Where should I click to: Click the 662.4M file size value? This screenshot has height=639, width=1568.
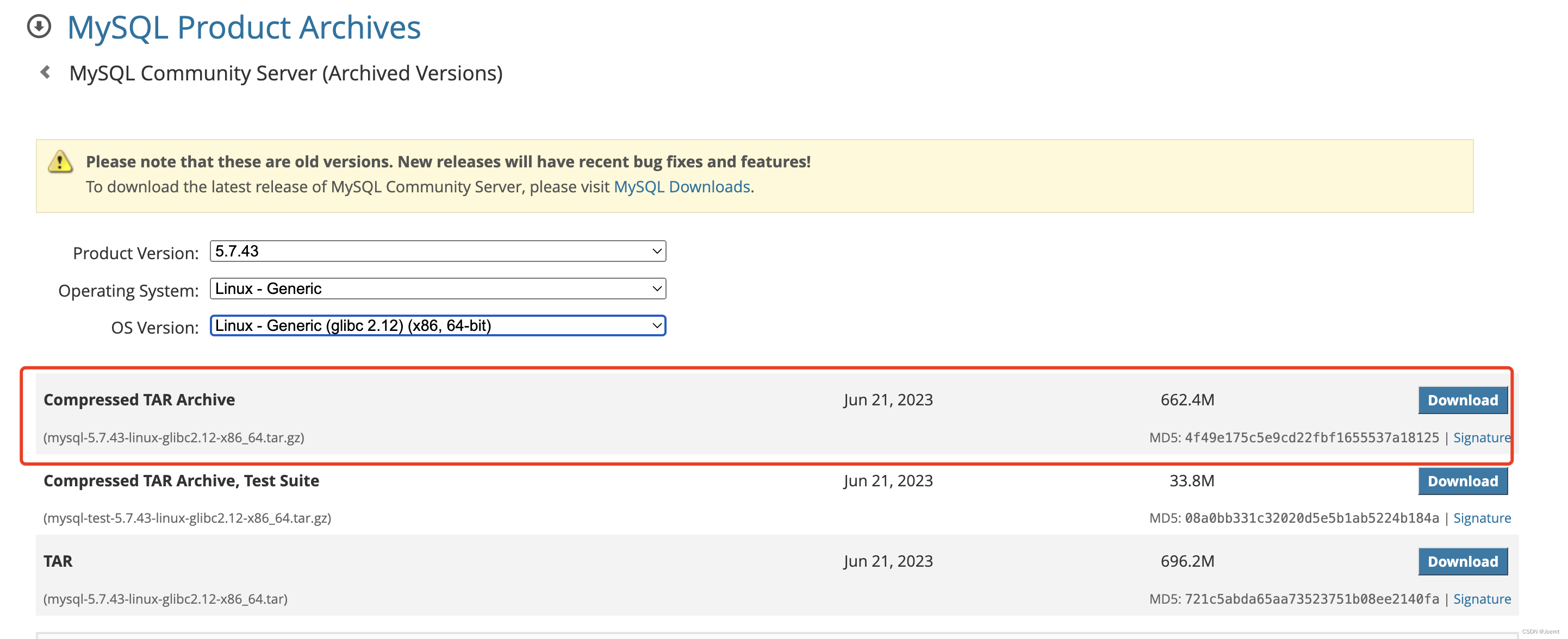1187,399
